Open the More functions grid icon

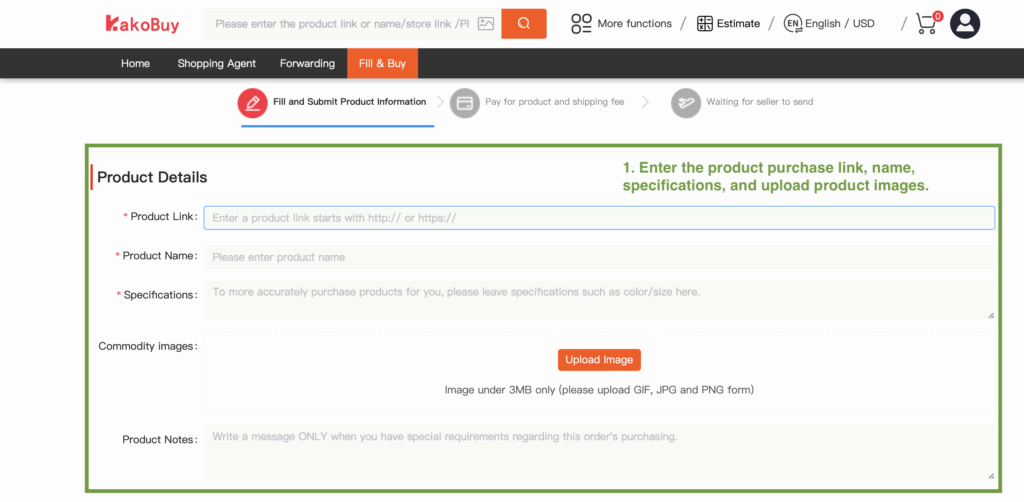pos(581,23)
